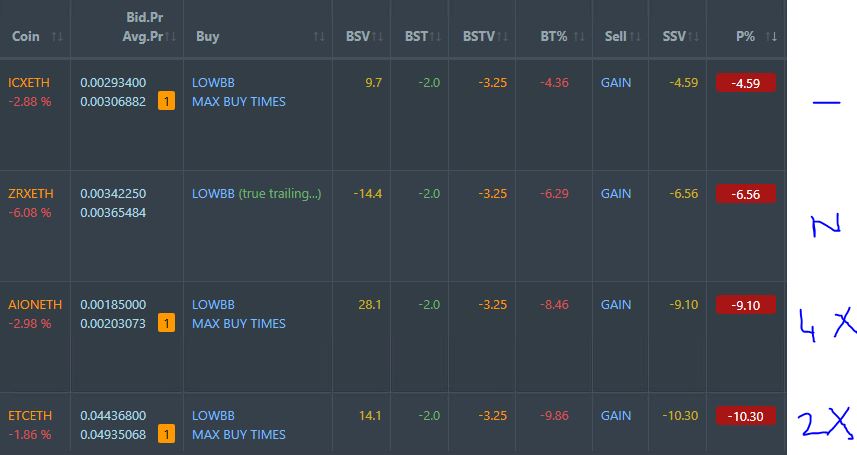Click the GAIN sell strategy for ZRXETH
This screenshot has height=455, width=857.
click(x=616, y=194)
